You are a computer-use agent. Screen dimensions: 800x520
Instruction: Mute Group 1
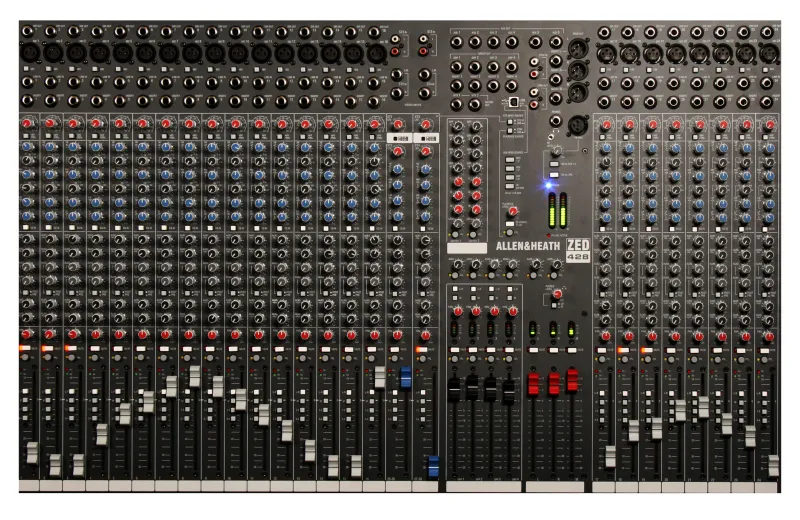[x=454, y=350]
